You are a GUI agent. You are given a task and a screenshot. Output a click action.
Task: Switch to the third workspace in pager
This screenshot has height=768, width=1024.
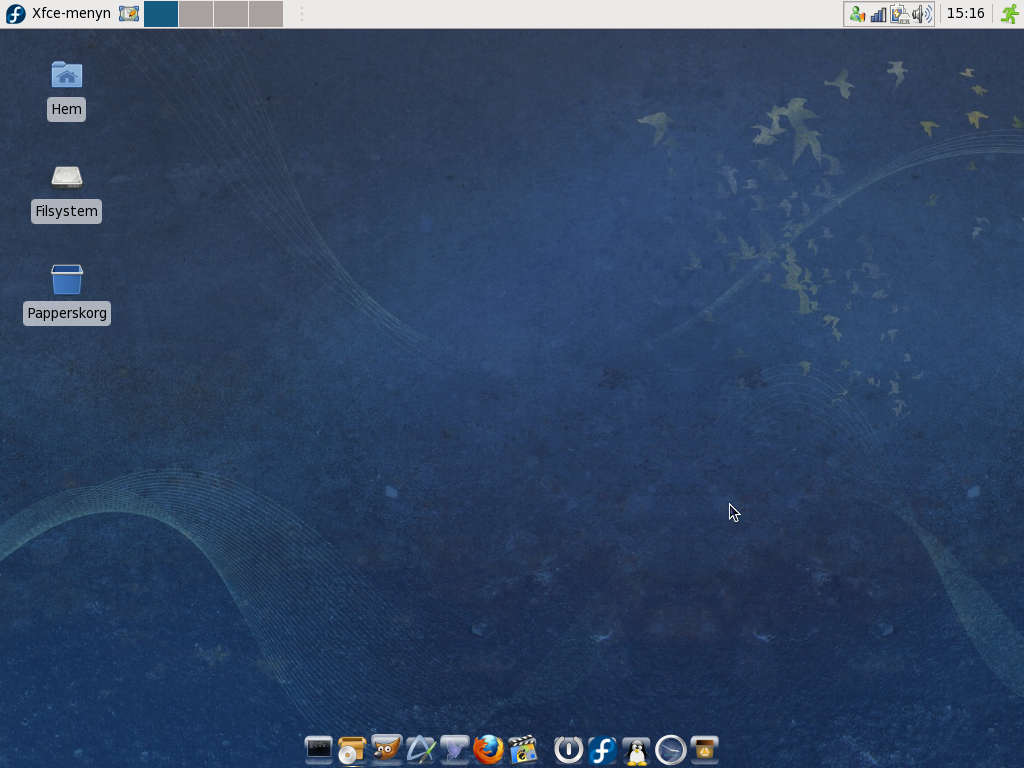tap(231, 14)
